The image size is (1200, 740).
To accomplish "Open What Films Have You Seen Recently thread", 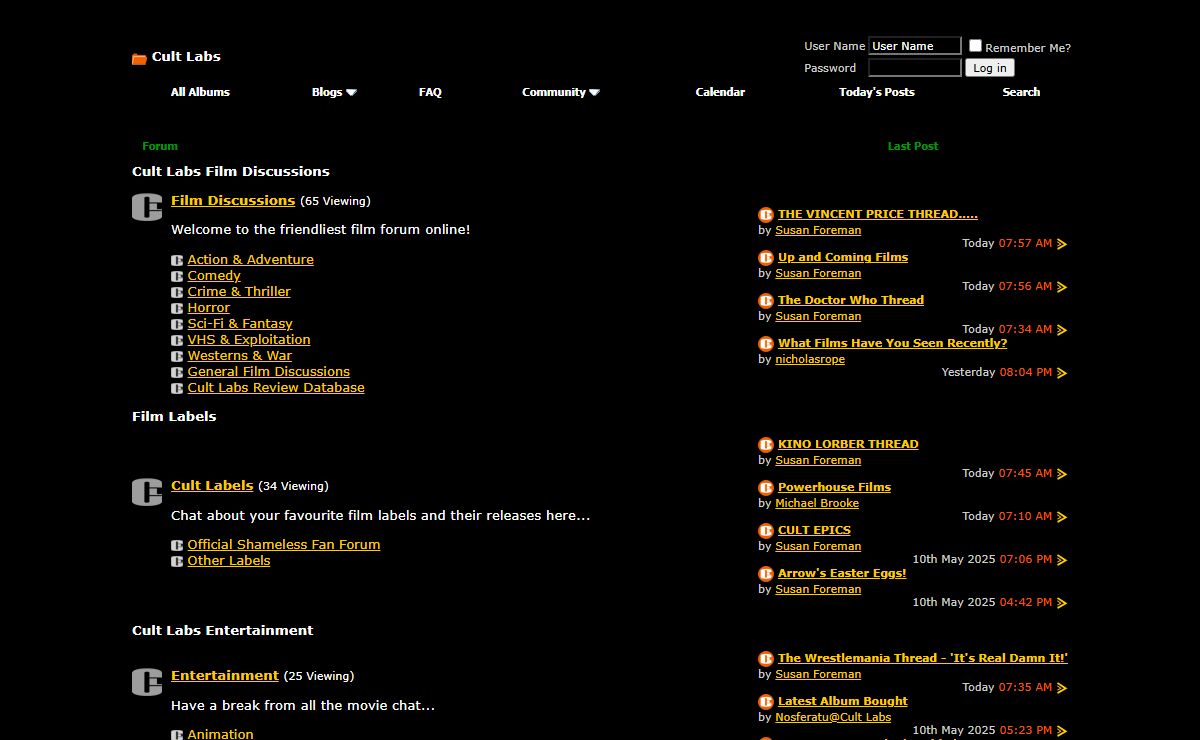I will (893, 343).
